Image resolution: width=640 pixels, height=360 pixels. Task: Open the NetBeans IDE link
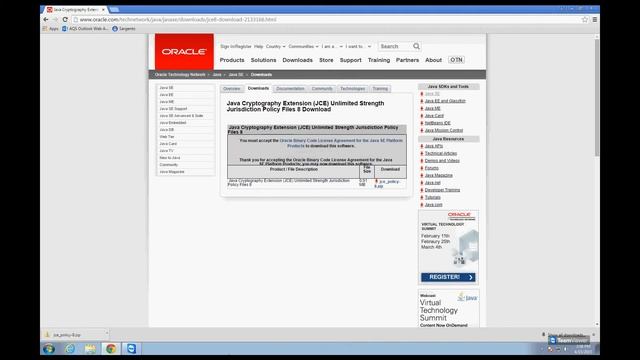pyautogui.click(x=438, y=123)
